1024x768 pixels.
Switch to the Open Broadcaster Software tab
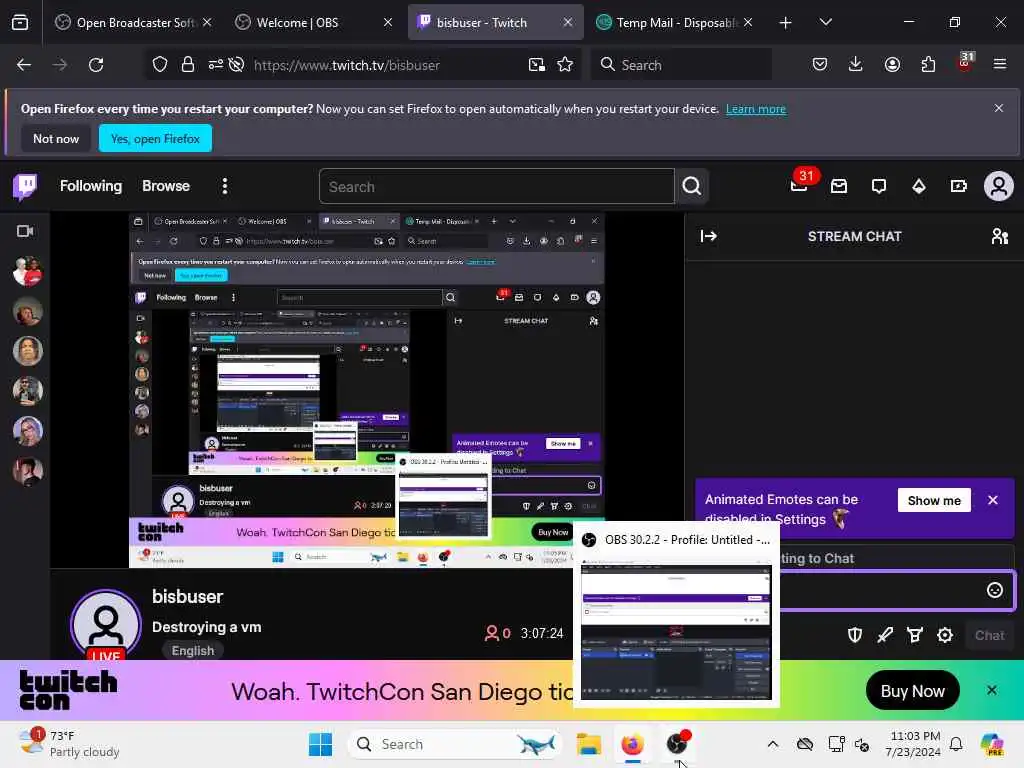click(x=134, y=23)
